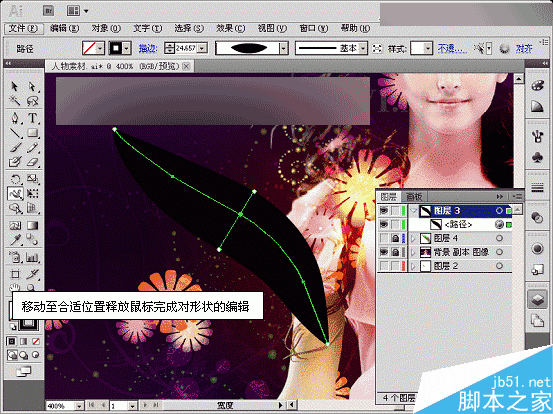Viewport: 553px width, 414px height.
Task: Select the Blend tool
Action: (x=32, y=240)
